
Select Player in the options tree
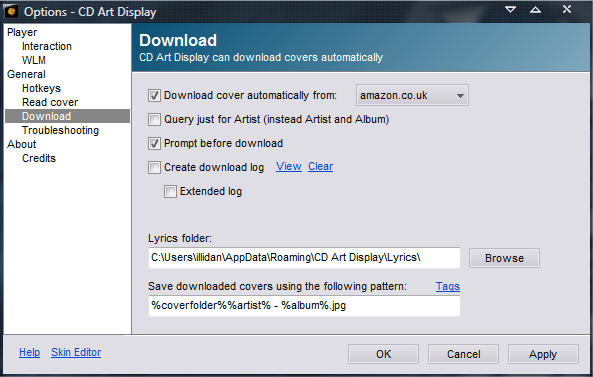point(22,33)
